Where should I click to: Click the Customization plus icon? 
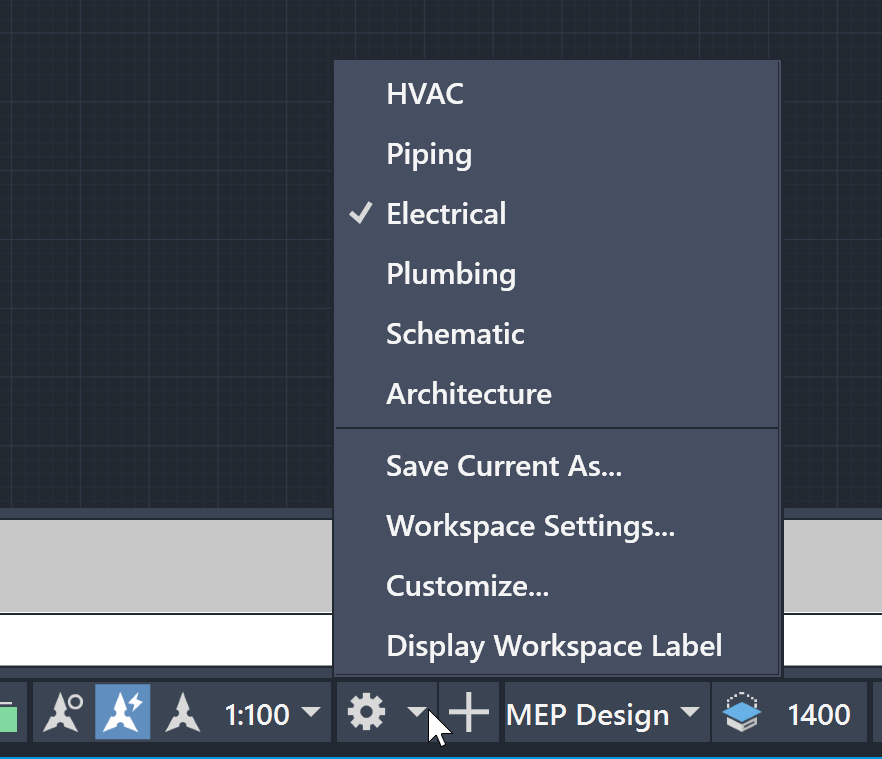click(x=467, y=713)
